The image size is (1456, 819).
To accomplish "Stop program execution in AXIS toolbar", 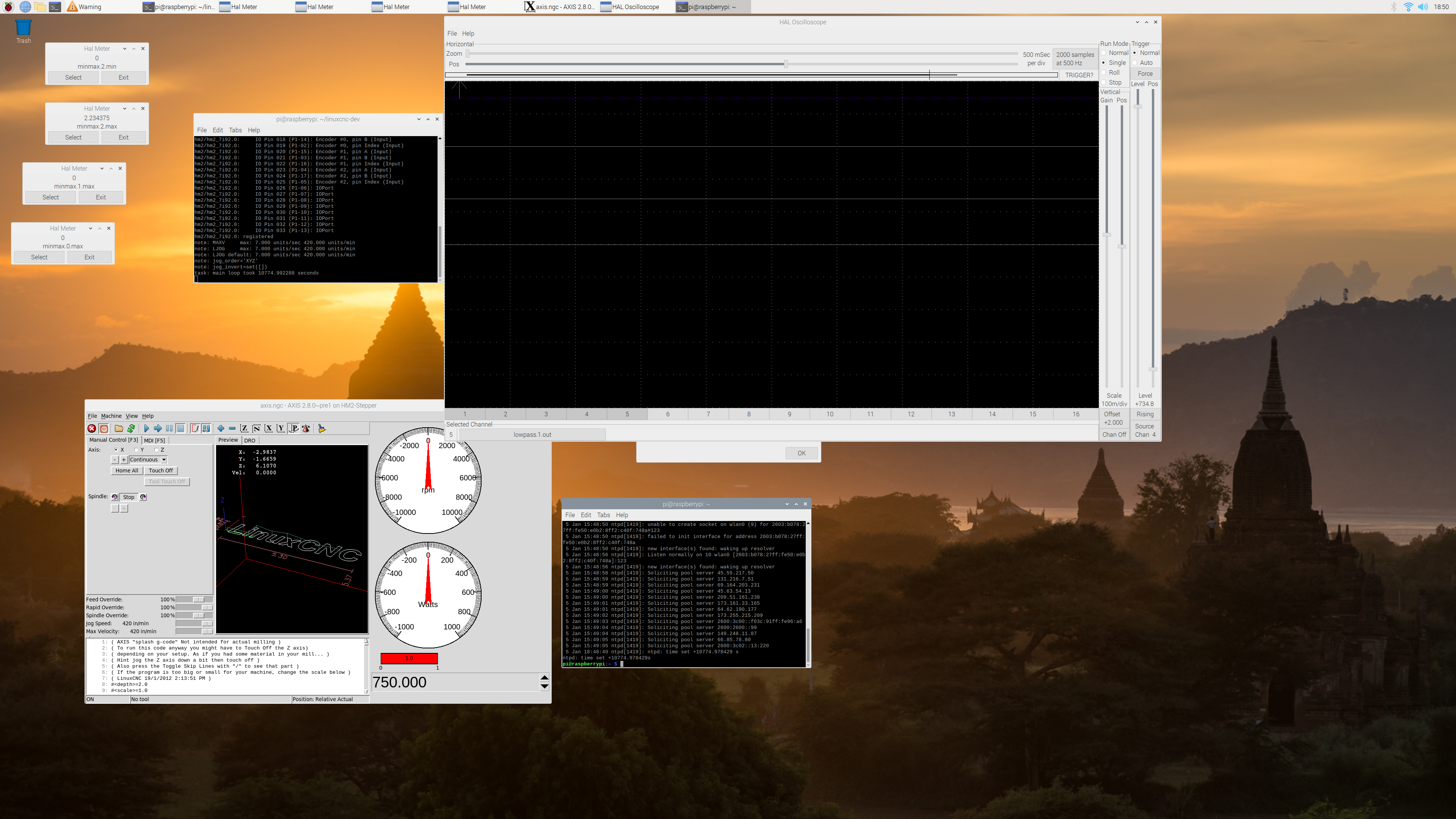I will coord(181,428).
